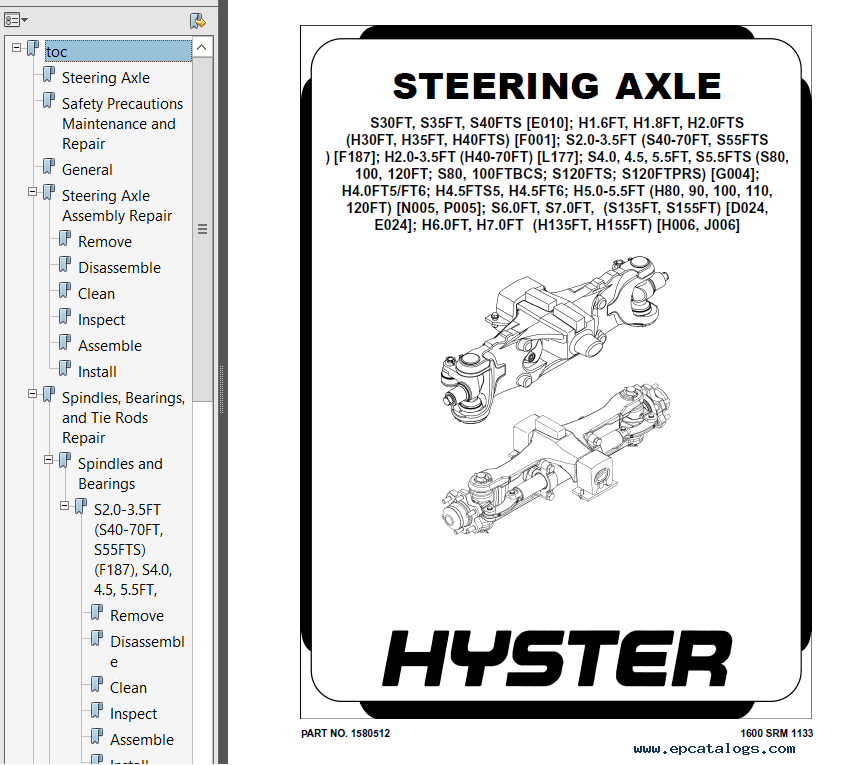846x765 pixels.
Task: Click icon beside Disassemble under S2.0-3.5FT
Action: [97, 638]
